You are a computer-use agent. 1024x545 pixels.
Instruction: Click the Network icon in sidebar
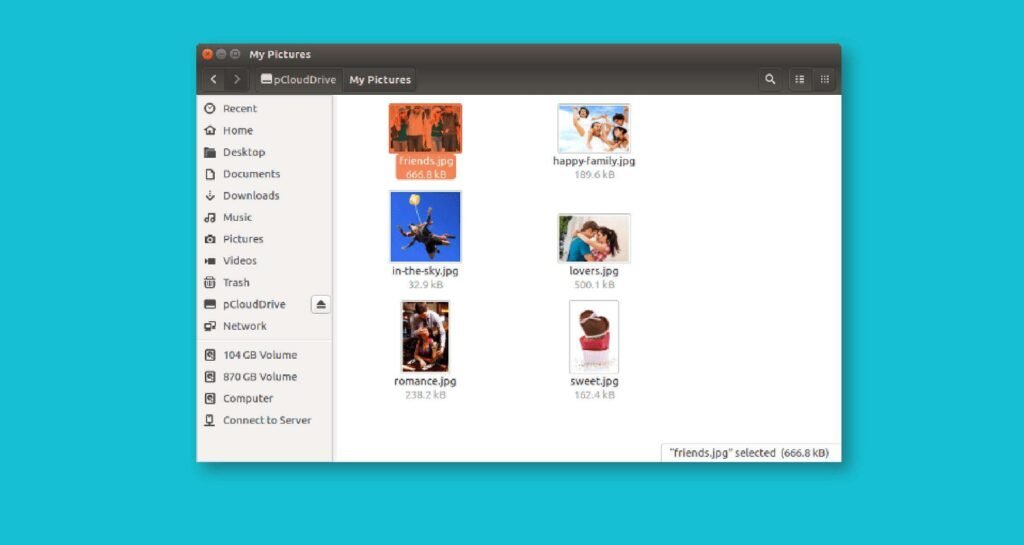[210, 326]
